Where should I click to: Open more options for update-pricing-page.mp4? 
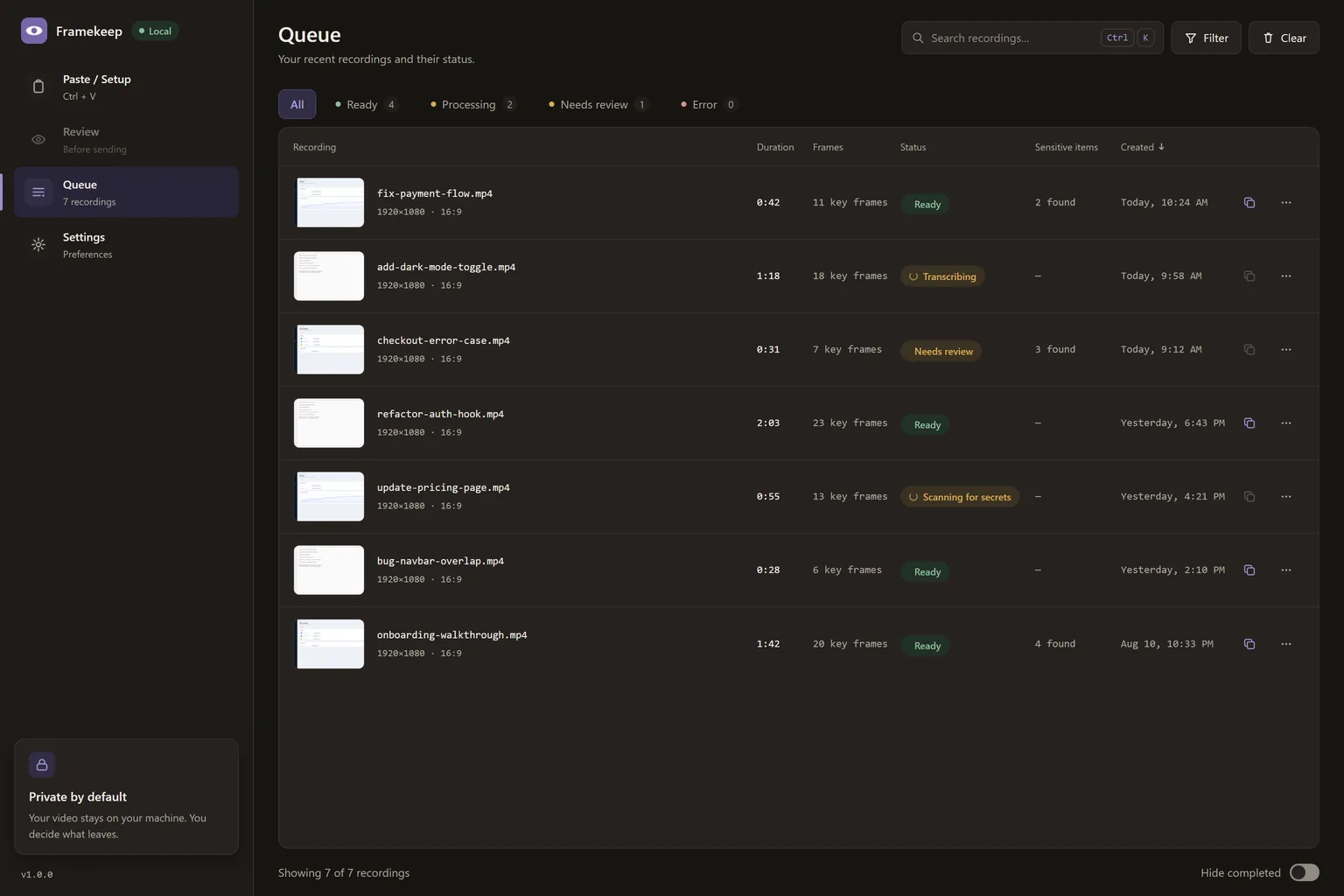1286,497
